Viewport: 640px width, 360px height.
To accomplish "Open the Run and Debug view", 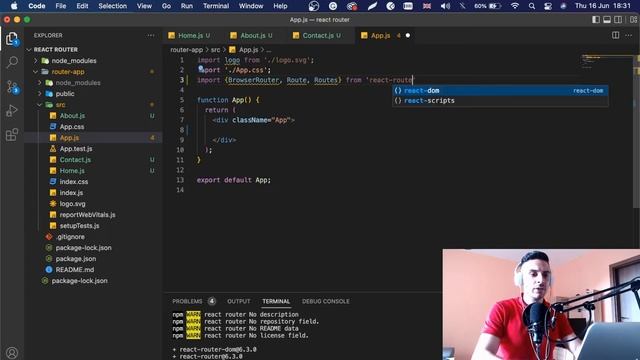I will [x=12, y=111].
